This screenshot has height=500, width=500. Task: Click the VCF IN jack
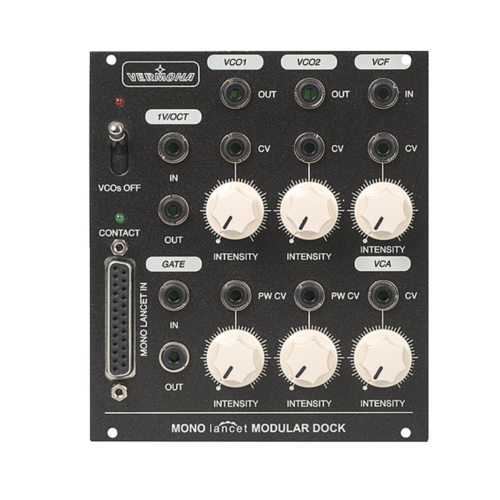[x=383, y=94]
